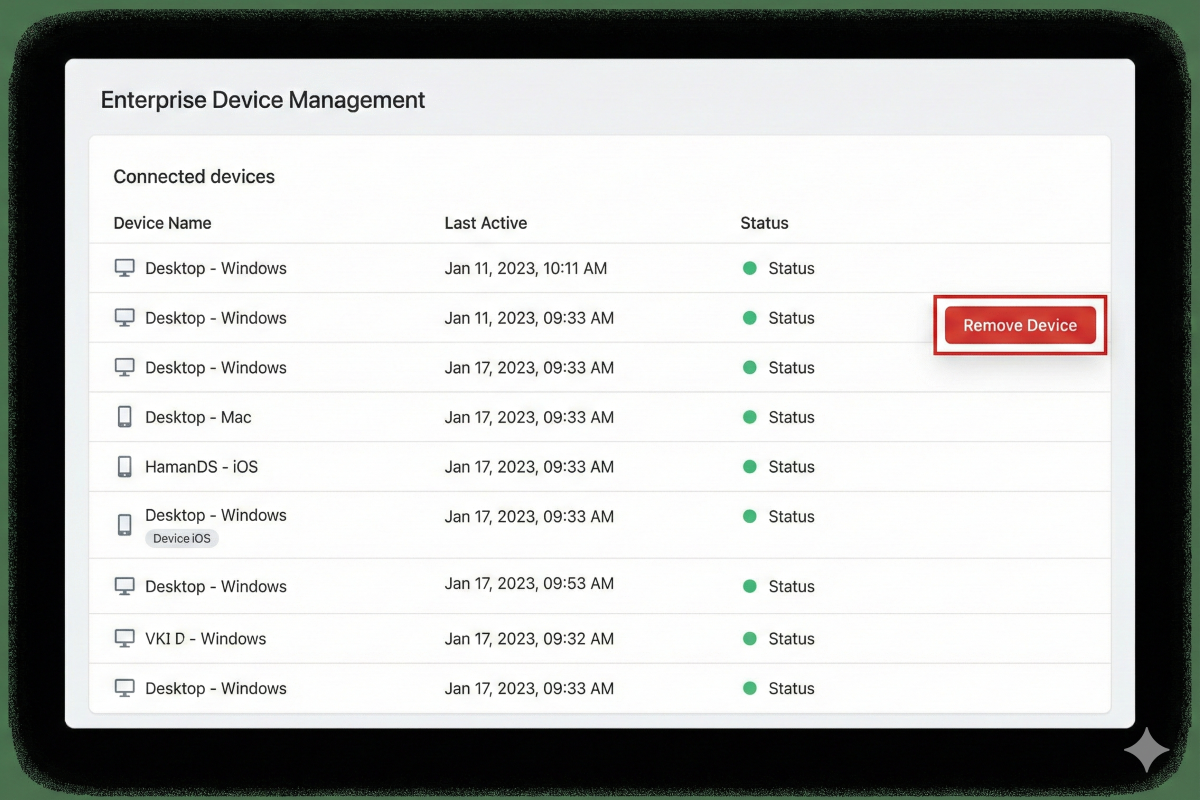Toggle the green status indicator for HamanDS - iOS
The image size is (1200, 800).
pyautogui.click(x=749, y=466)
